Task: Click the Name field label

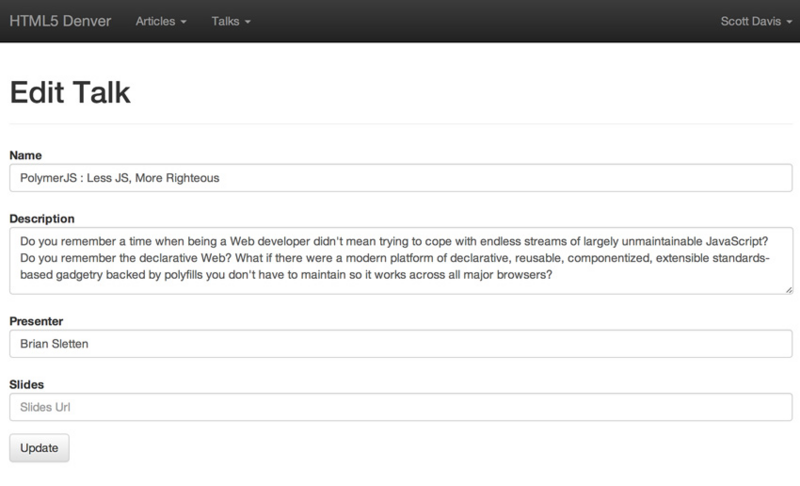Action: (26, 155)
